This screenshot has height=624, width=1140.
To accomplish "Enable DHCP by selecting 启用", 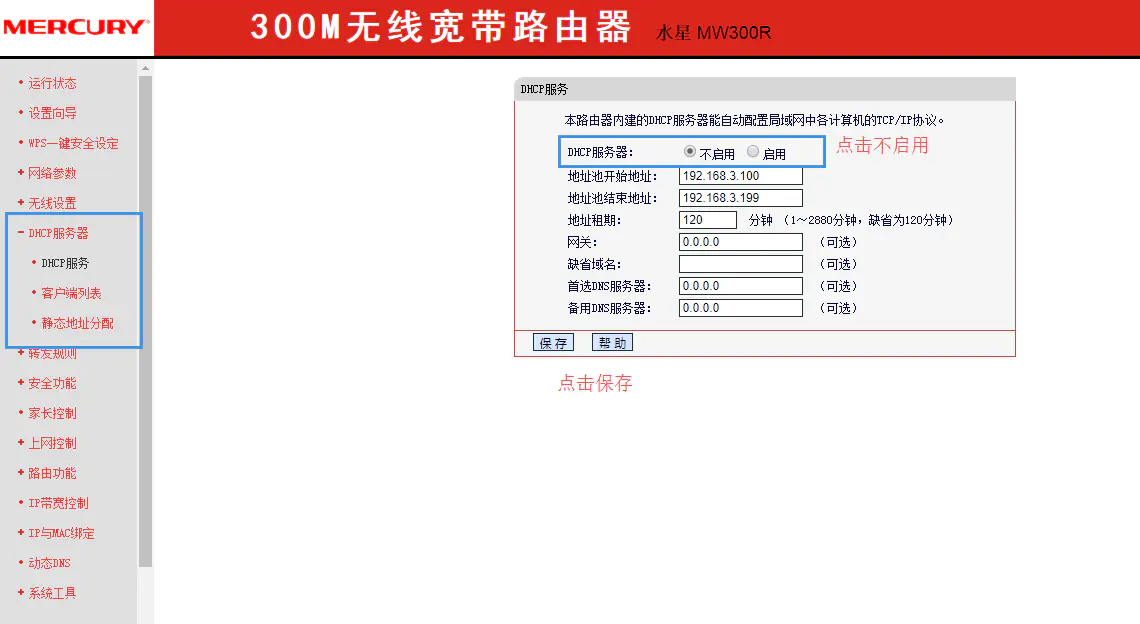I will click(752, 151).
